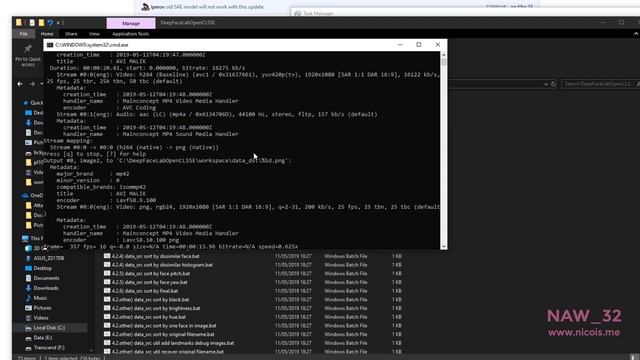640x360 pixels.
Task: Go back with Explorer back arrow
Action: pos(20,84)
